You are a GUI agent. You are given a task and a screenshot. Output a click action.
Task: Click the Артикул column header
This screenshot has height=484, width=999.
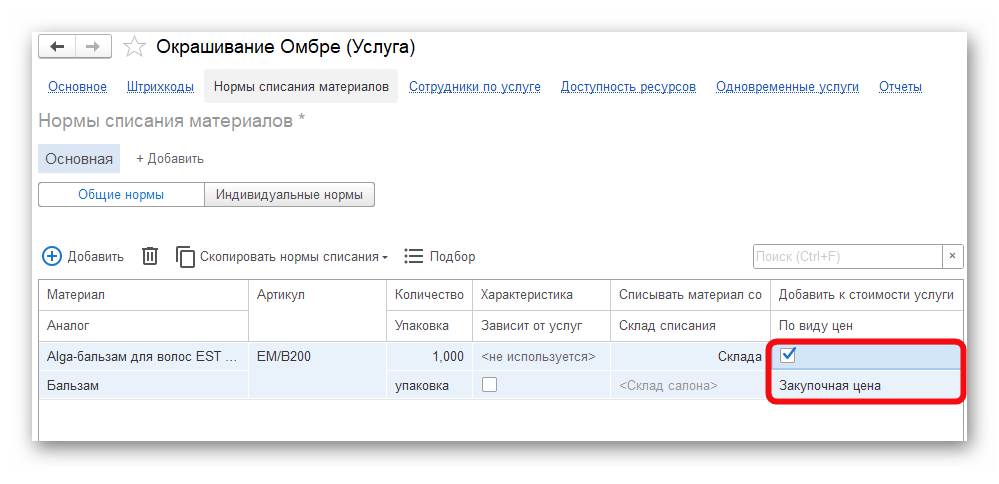pyautogui.click(x=317, y=310)
